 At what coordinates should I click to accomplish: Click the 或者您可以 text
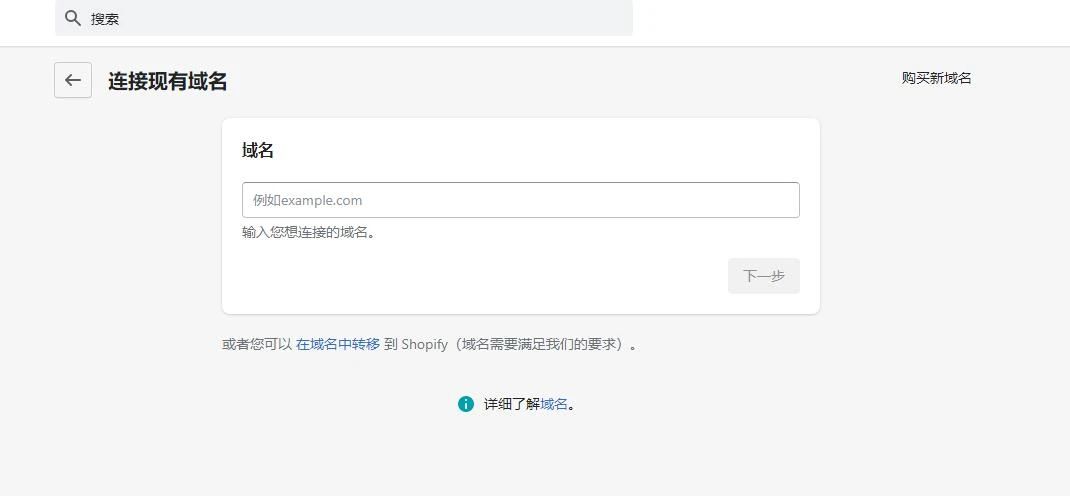coord(257,344)
